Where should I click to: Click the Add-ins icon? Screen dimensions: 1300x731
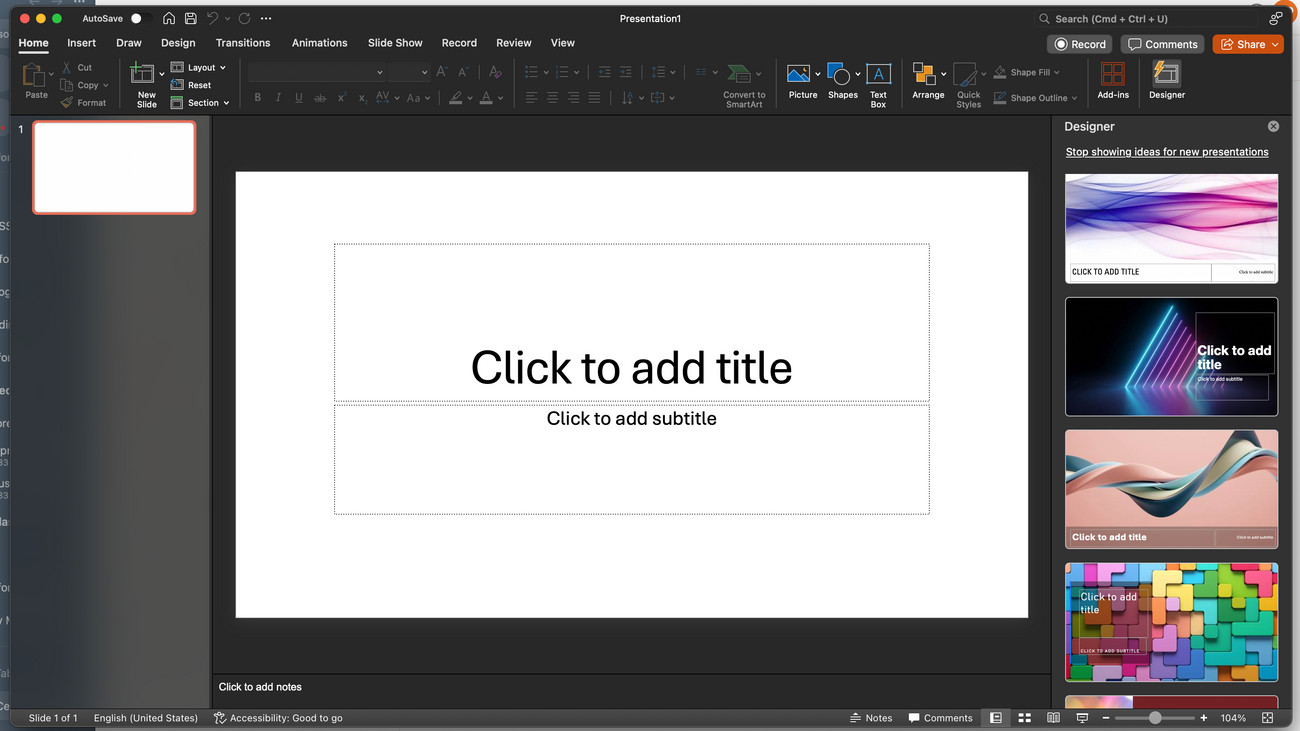pyautogui.click(x=1112, y=75)
